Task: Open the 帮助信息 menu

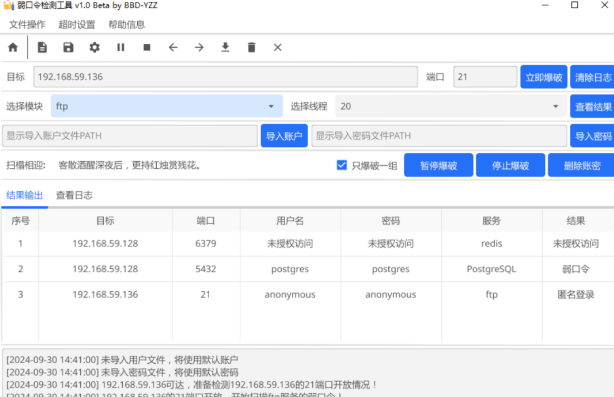Action: pos(126,25)
